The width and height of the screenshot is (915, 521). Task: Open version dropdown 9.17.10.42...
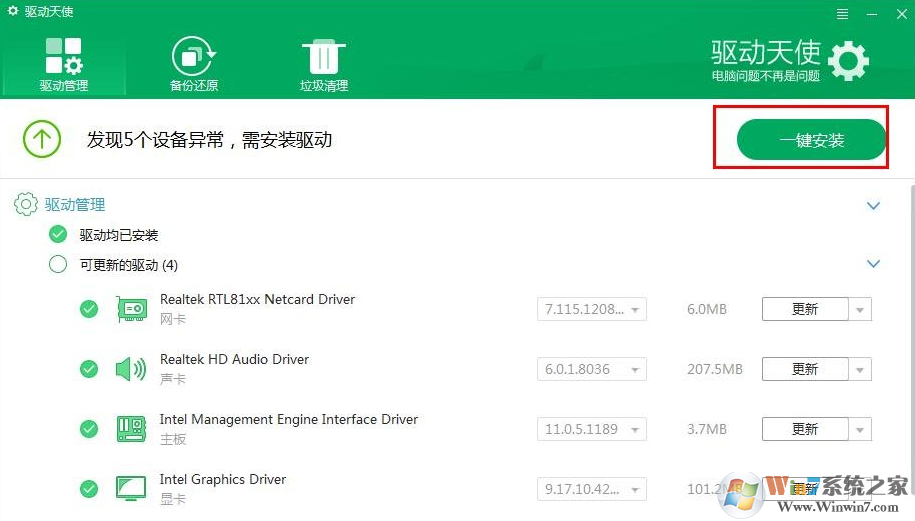(x=592, y=489)
